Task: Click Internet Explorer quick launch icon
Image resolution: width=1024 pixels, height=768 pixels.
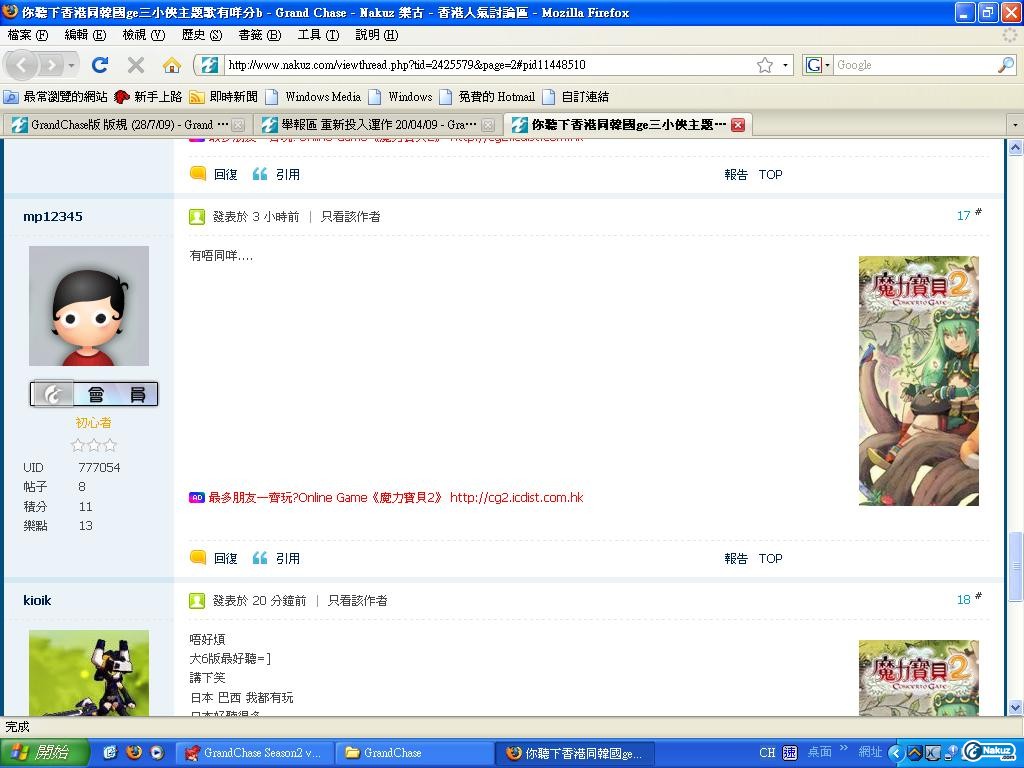Action: click(110, 752)
